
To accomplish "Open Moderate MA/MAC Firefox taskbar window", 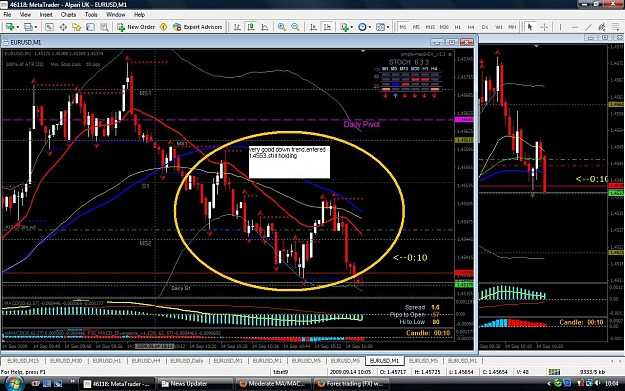I will [x=273, y=384].
